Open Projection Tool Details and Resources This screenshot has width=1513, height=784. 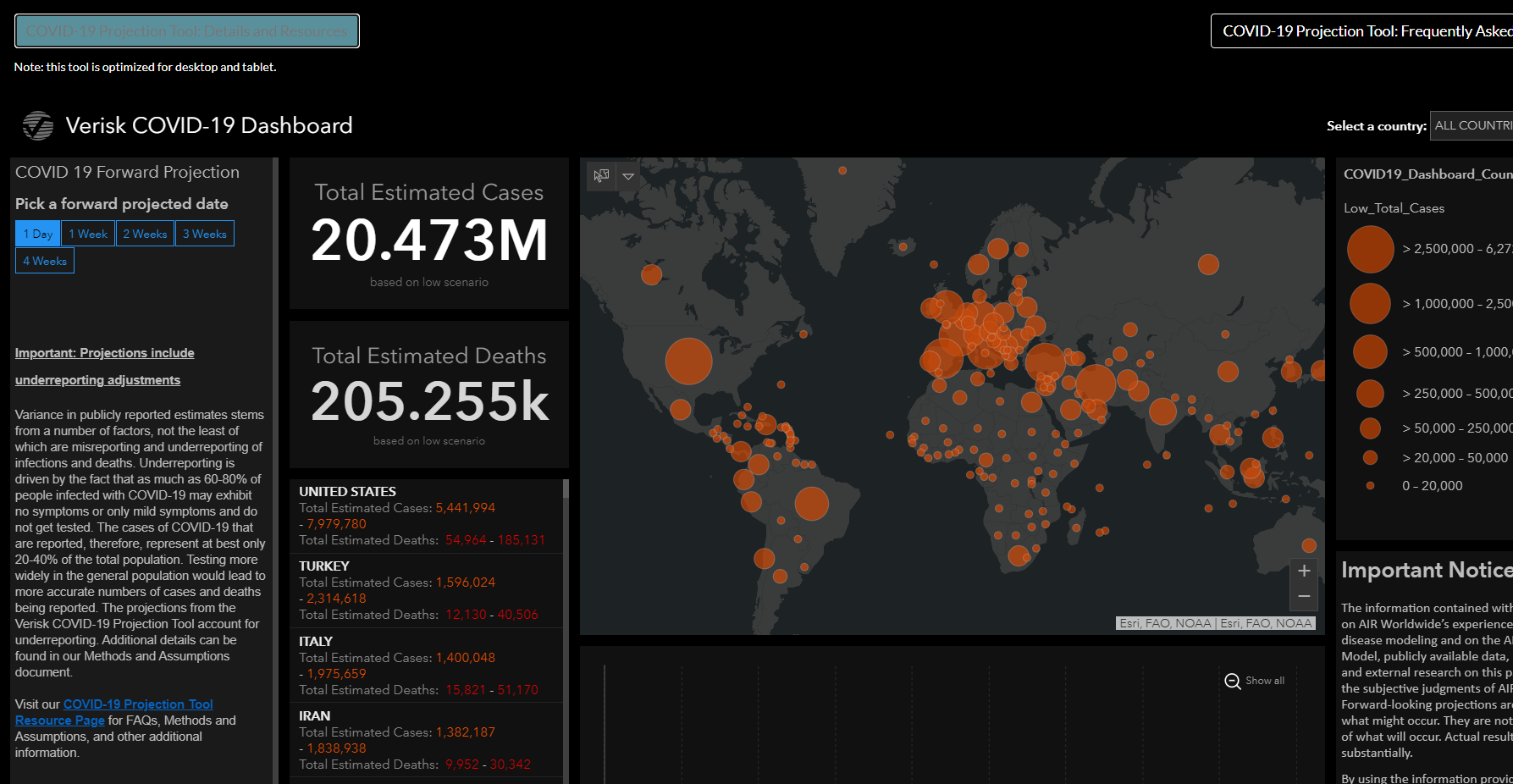coord(187,31)
